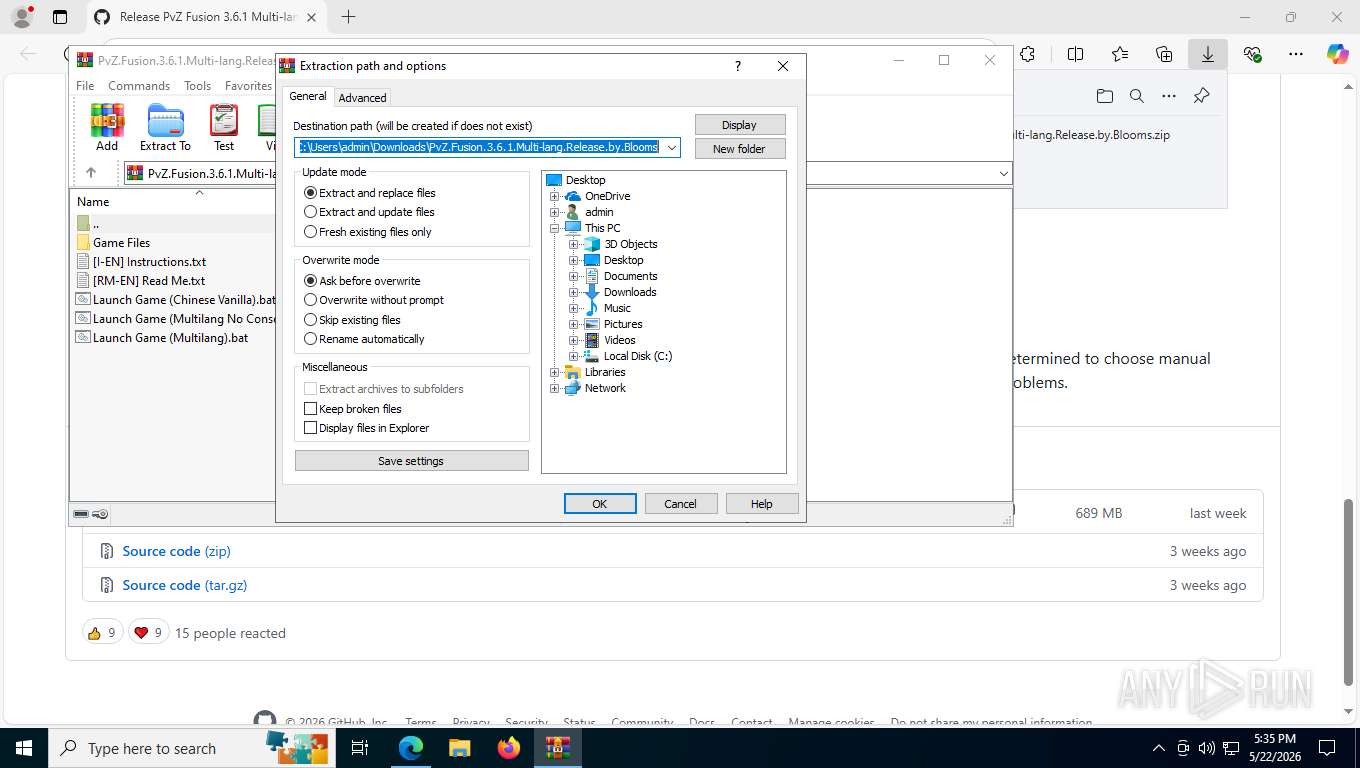Open WinRAR Tools menu
The height and width of the screenshot is (768, 1360).
pos(197,86)
